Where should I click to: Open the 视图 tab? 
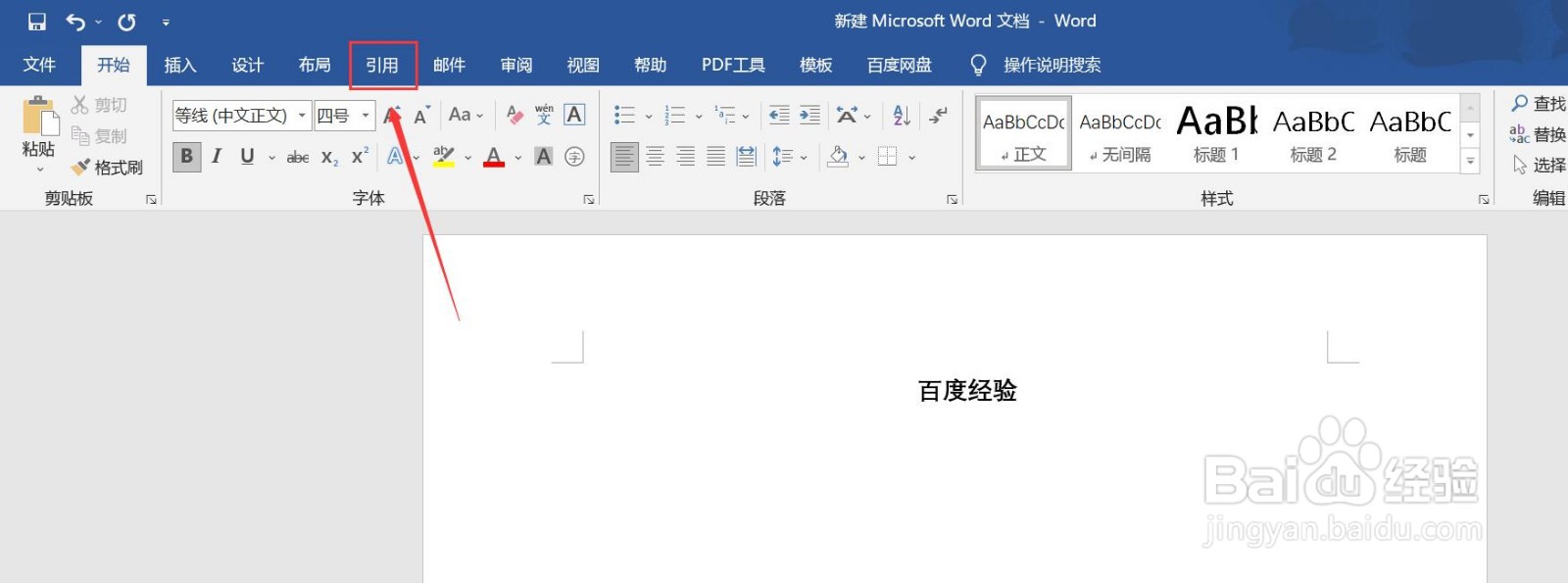coord(583,65)
